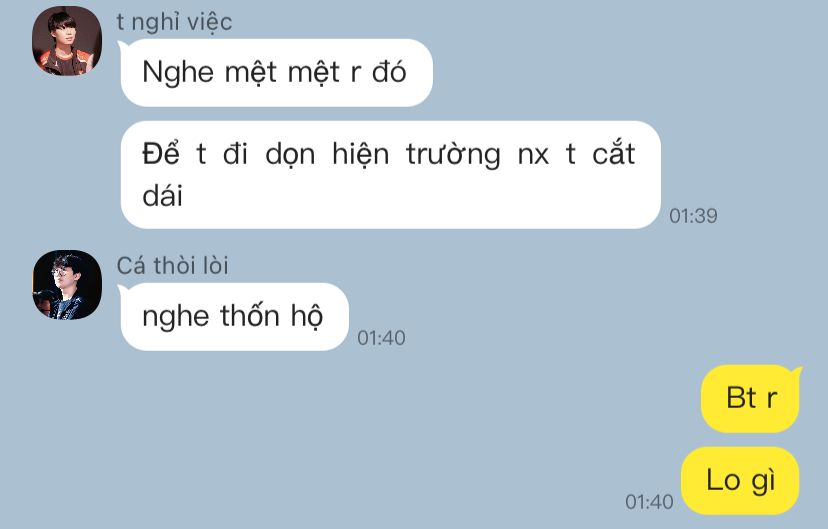Tap sender name Cá thòi lòi
This screenshot has width=828, height=529.
(172, 266)
